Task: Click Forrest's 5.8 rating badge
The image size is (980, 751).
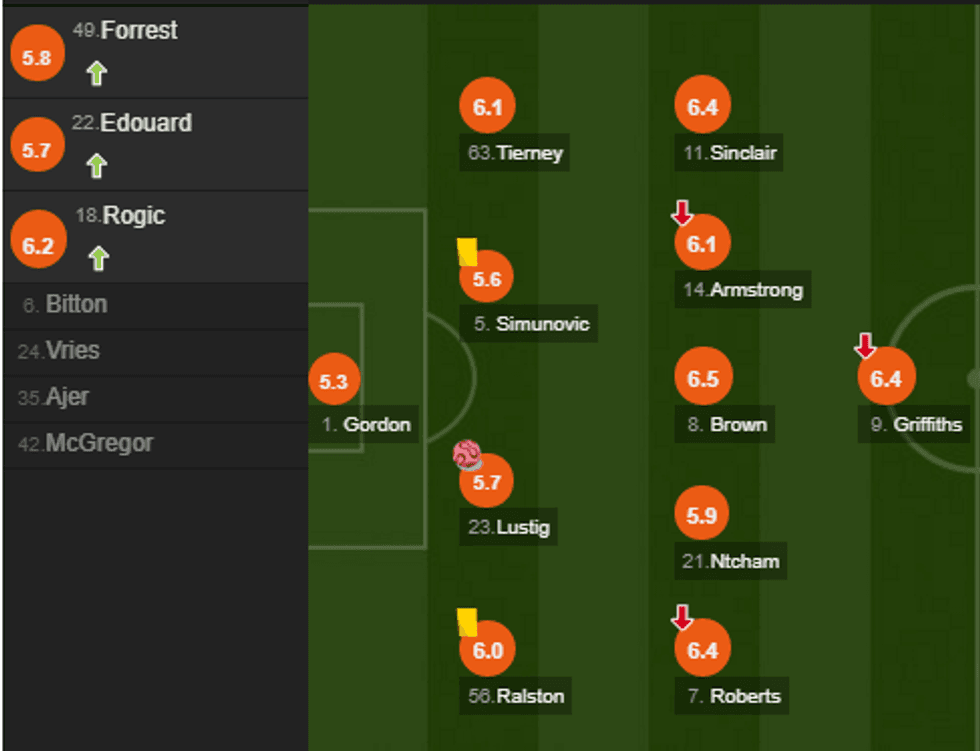Action: click(x=36, y=58)
